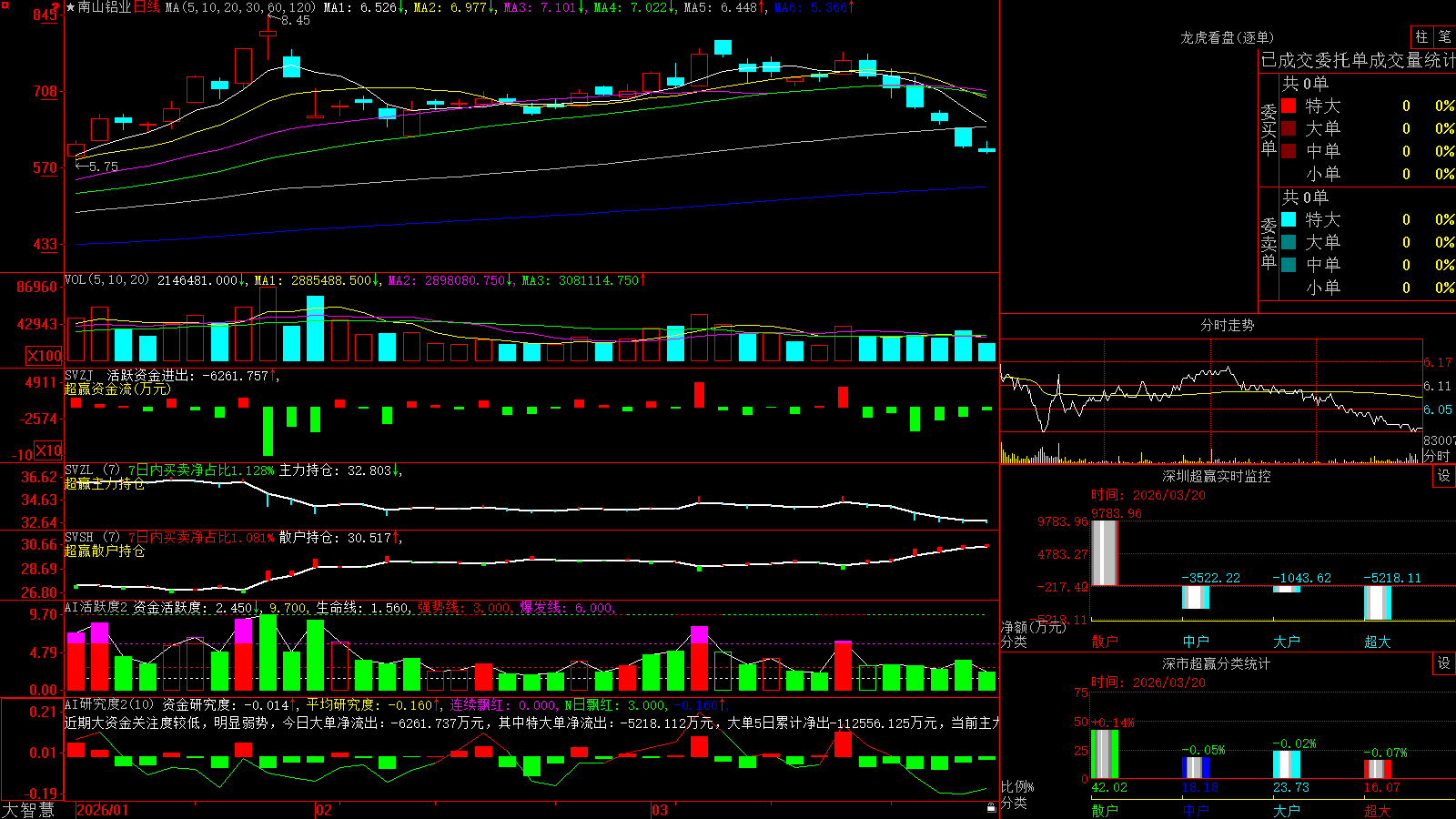Click 龙虎看盘(逐单) panel title
The width and height of the screenshot is (1456, 819).
coord(1228,37)
